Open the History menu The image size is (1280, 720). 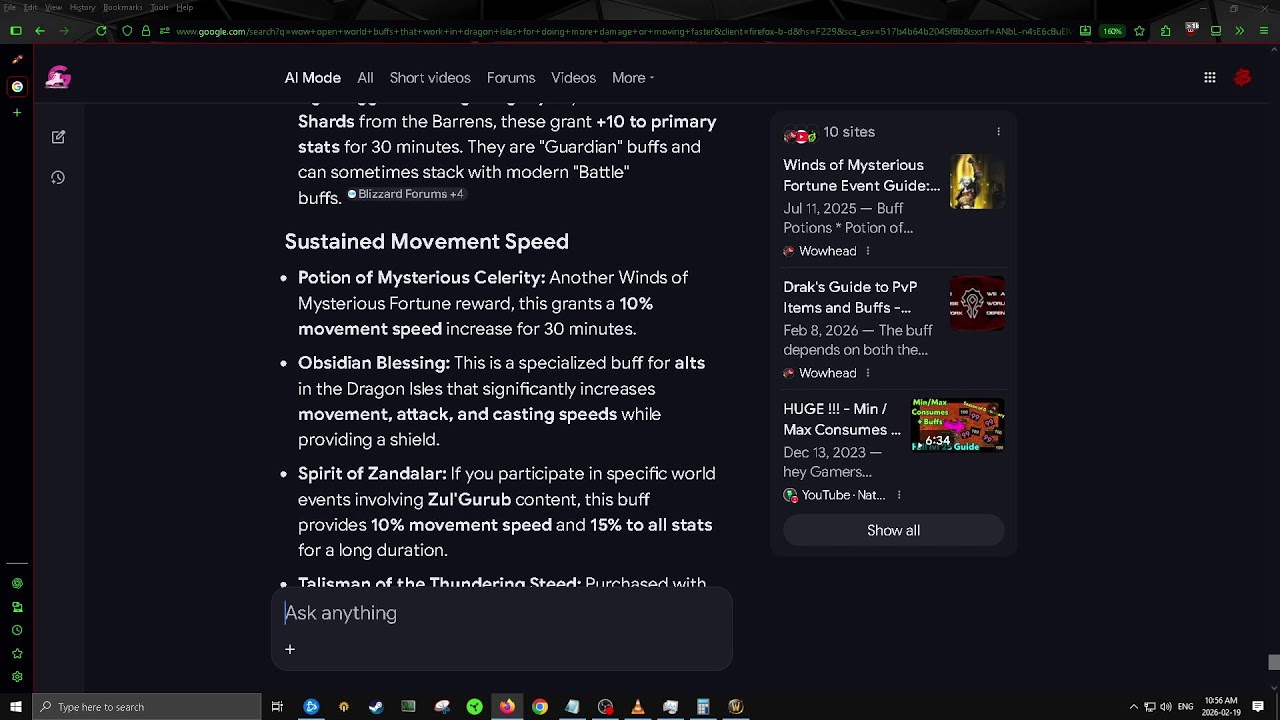(83, 7)
